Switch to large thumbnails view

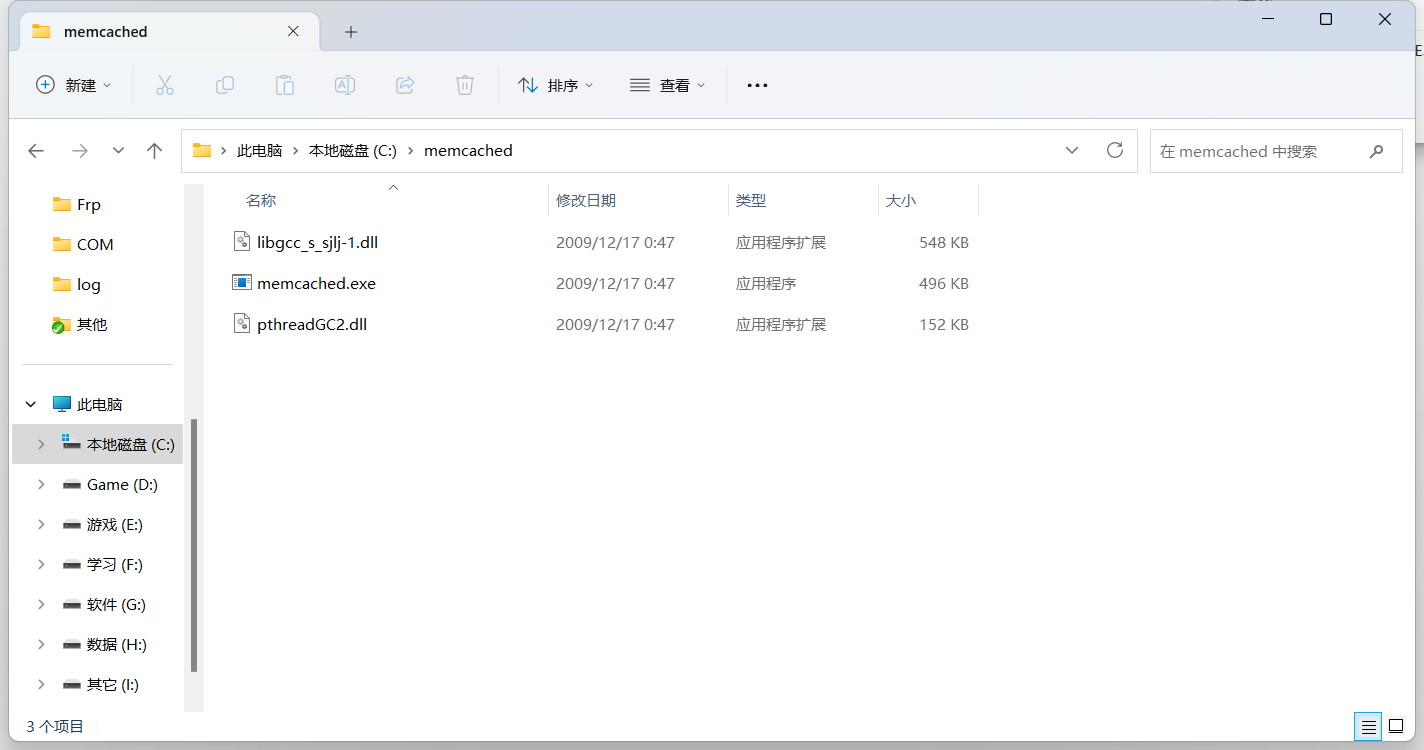tap(1396, 727)
